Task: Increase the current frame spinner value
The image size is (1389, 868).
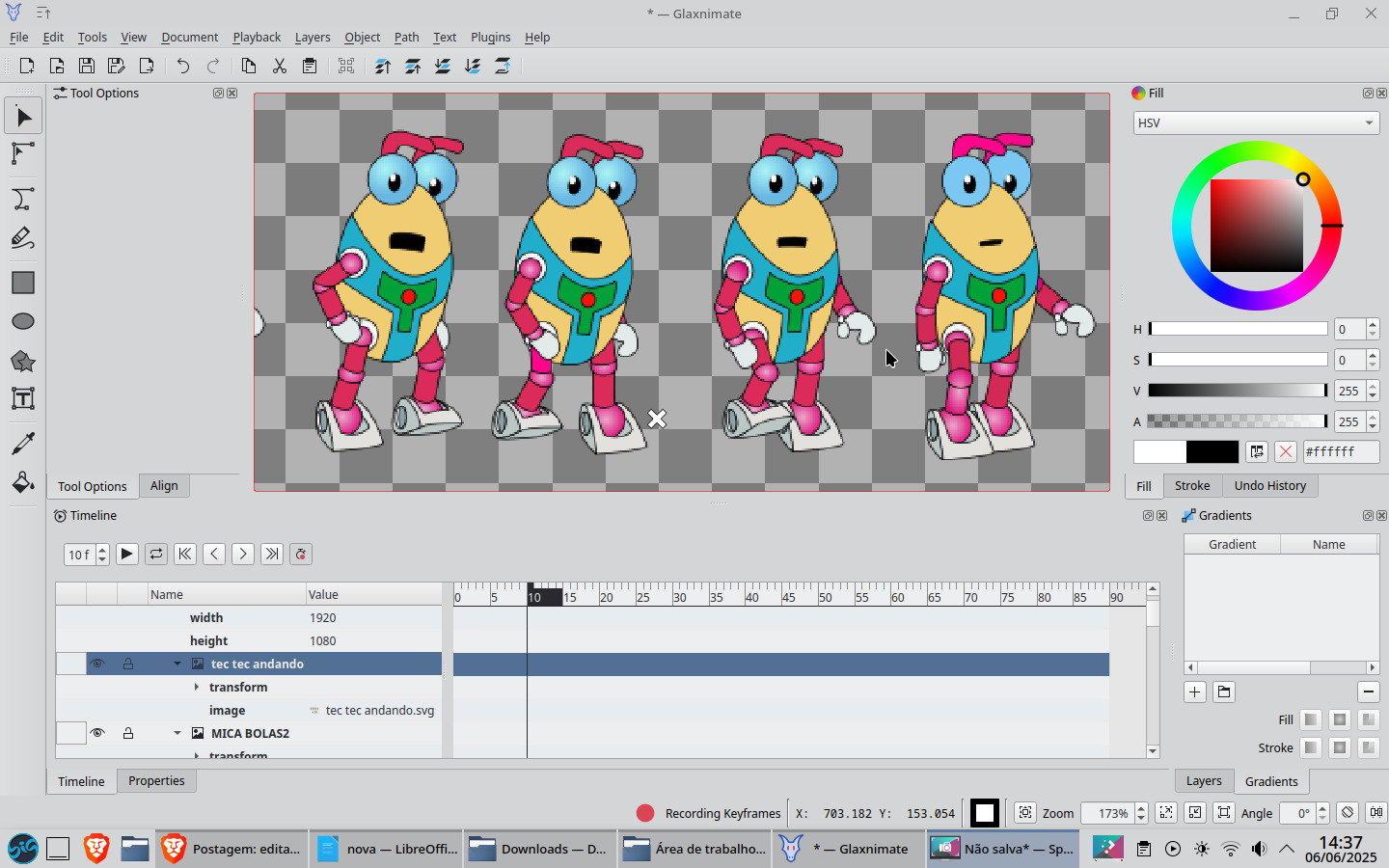Action: tap(102, 550)
